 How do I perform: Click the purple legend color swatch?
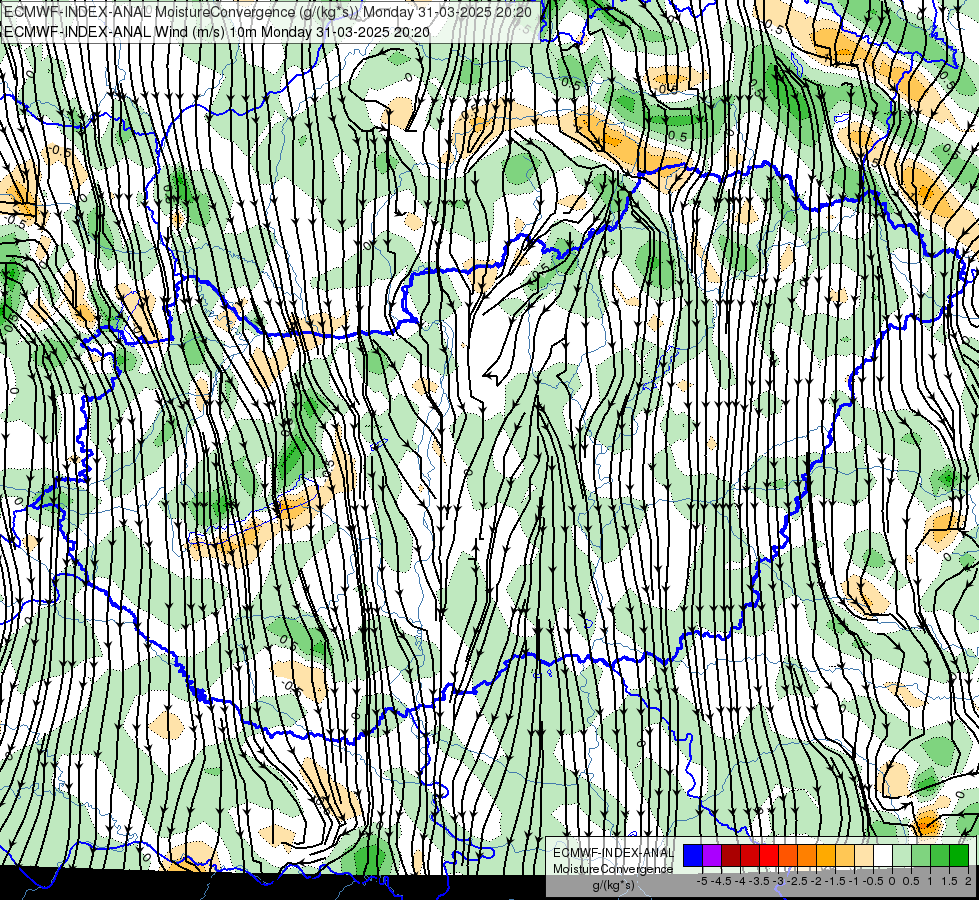point(712,856)
